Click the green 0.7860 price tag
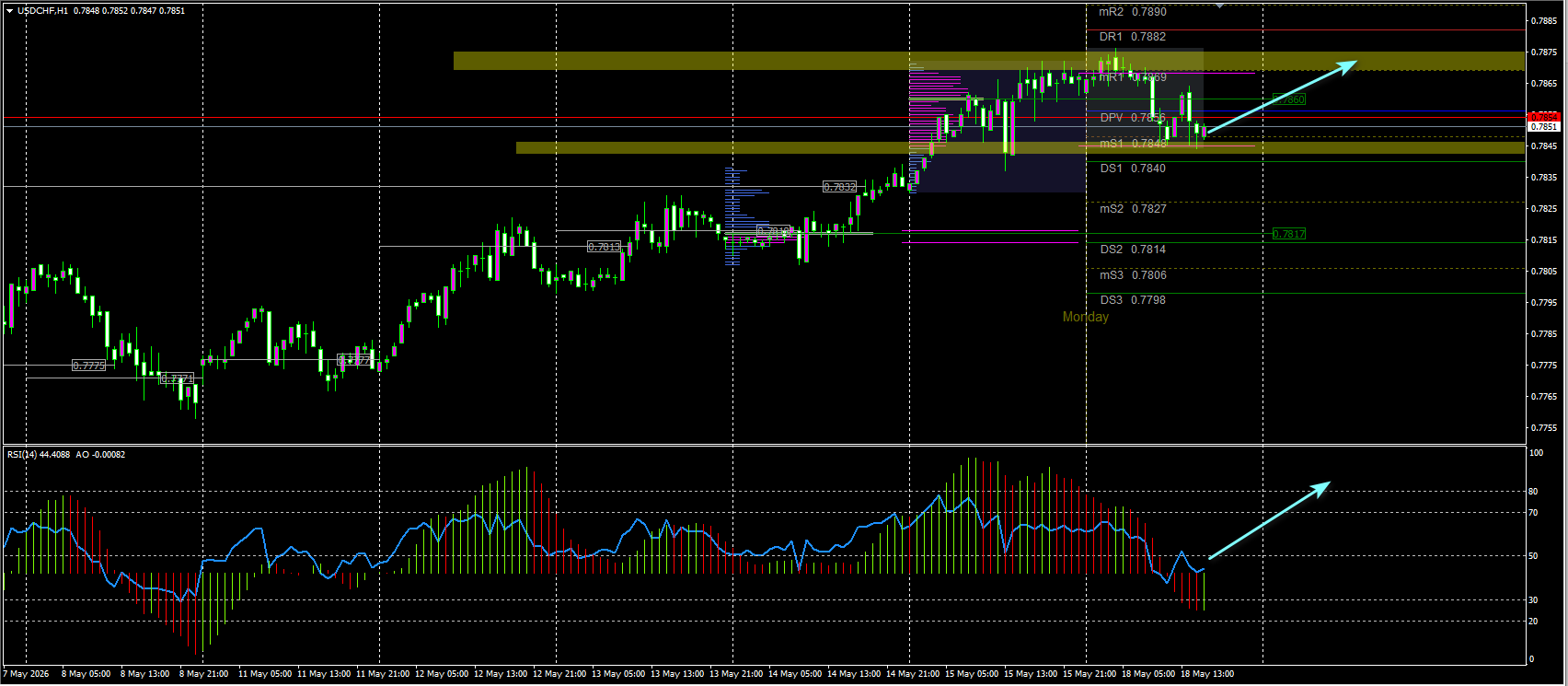Image resolution: width=1568 pixels, height=686 pixels. coord(1289,99)
